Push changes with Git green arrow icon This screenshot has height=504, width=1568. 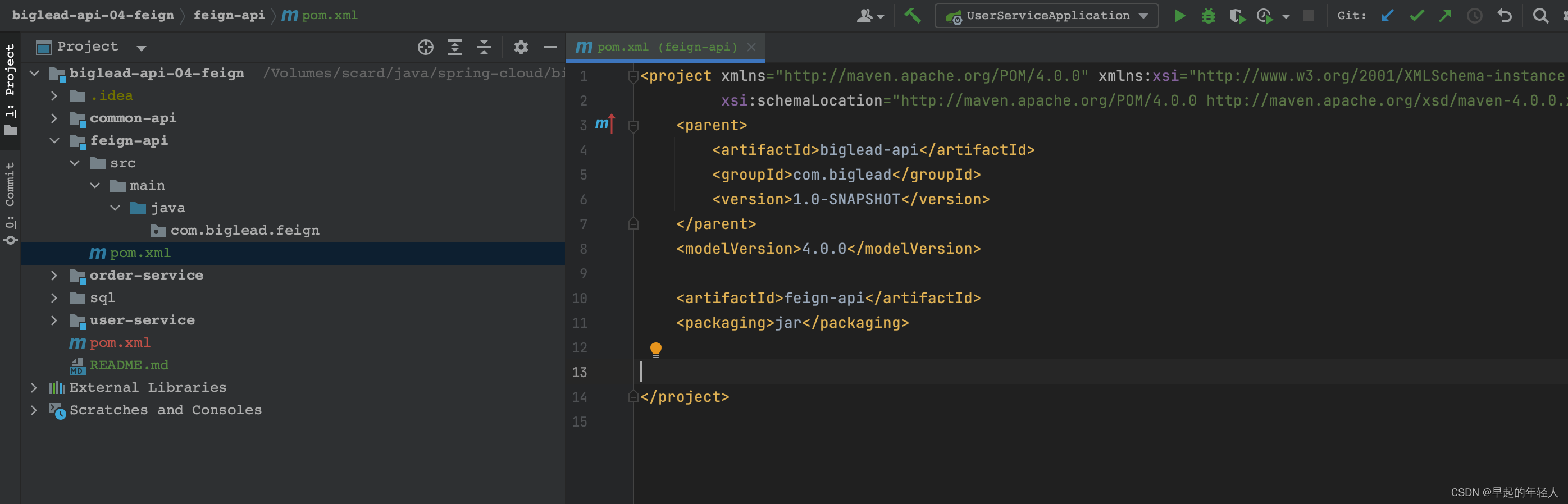coord(1445,16)
